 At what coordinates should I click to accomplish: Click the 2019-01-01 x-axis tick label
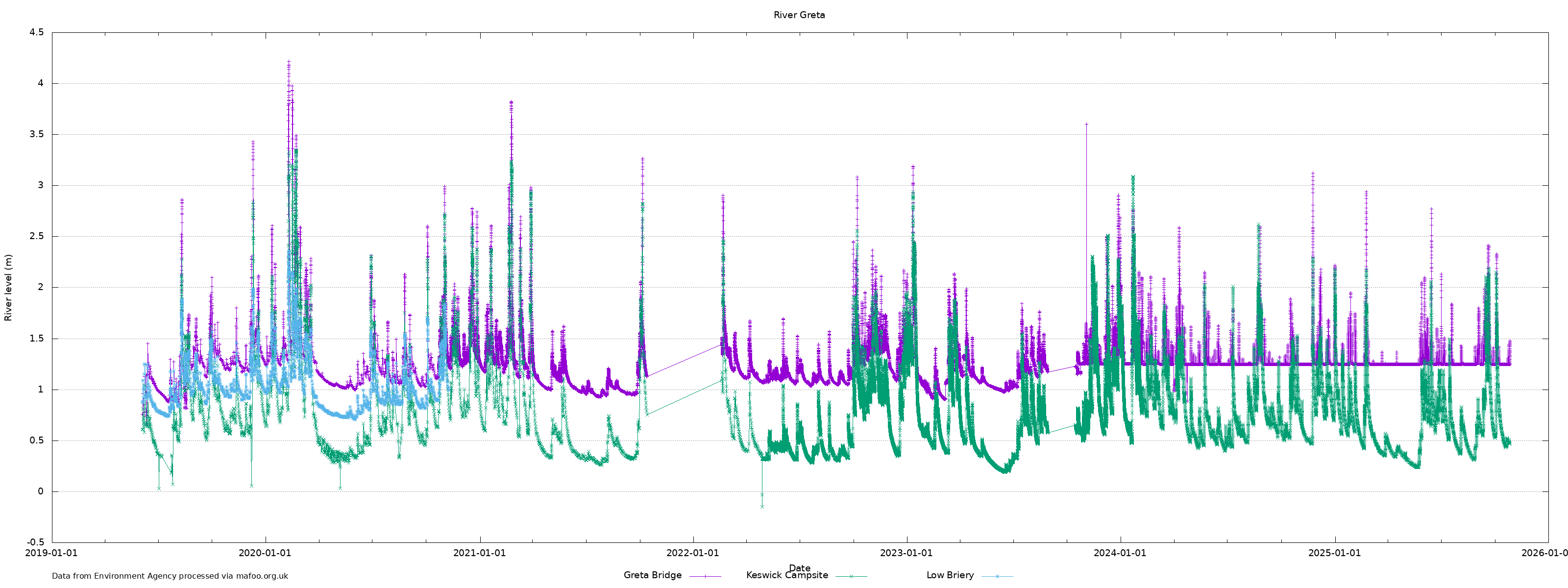[51, 553]
